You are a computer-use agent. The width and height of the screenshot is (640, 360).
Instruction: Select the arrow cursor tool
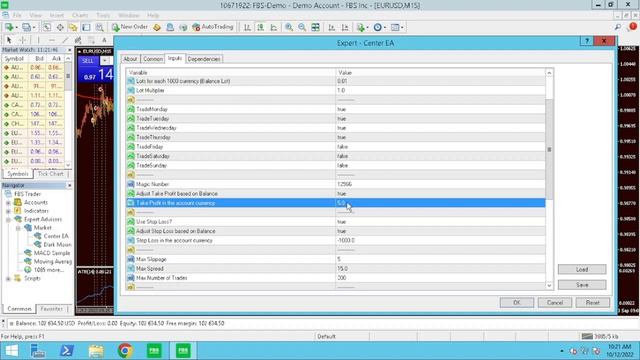click(x=9, y=40)
